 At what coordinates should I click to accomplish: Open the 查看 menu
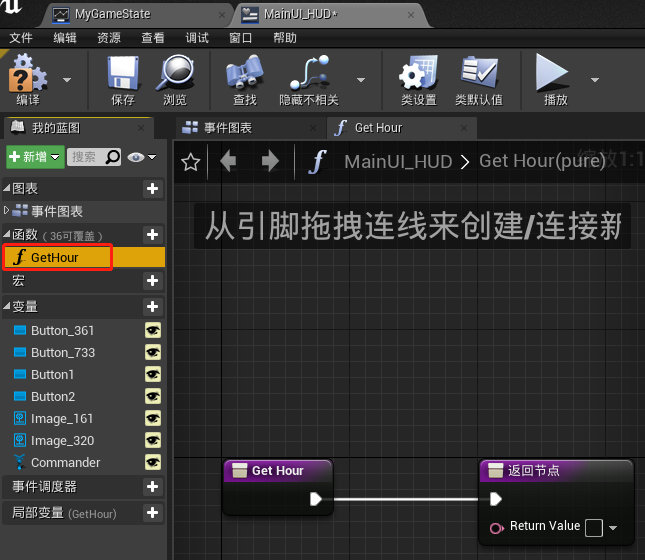(x=153, y=38)
